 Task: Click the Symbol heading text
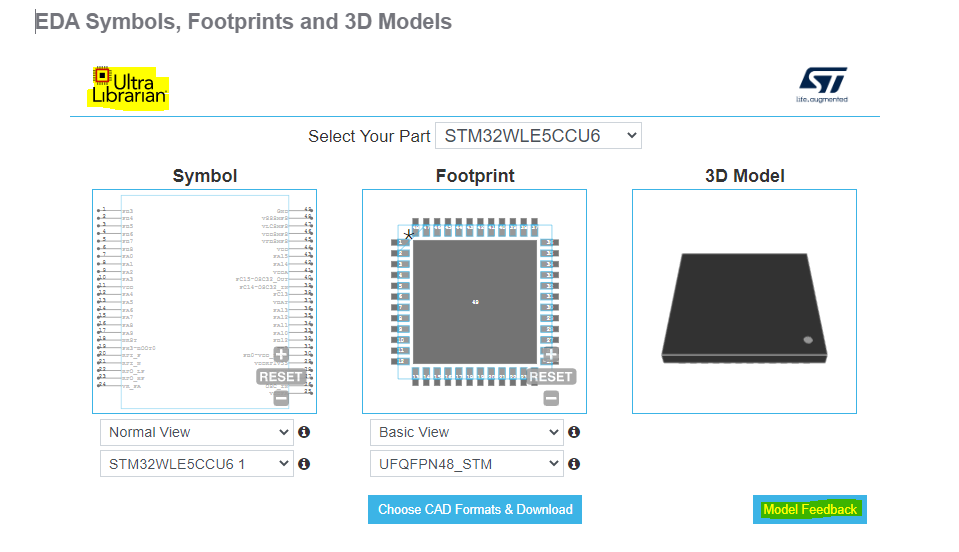[205, 176]
